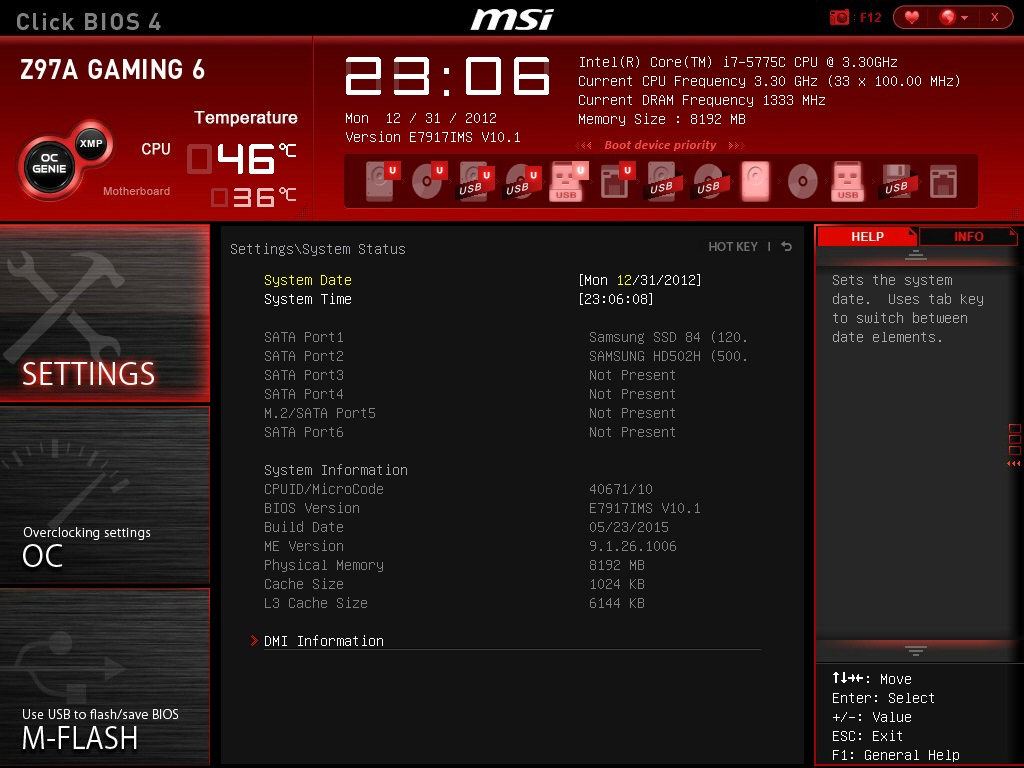Open M-FLASH BIOS flashing utility
This screenshot has height=768, width=1024.
105,678
